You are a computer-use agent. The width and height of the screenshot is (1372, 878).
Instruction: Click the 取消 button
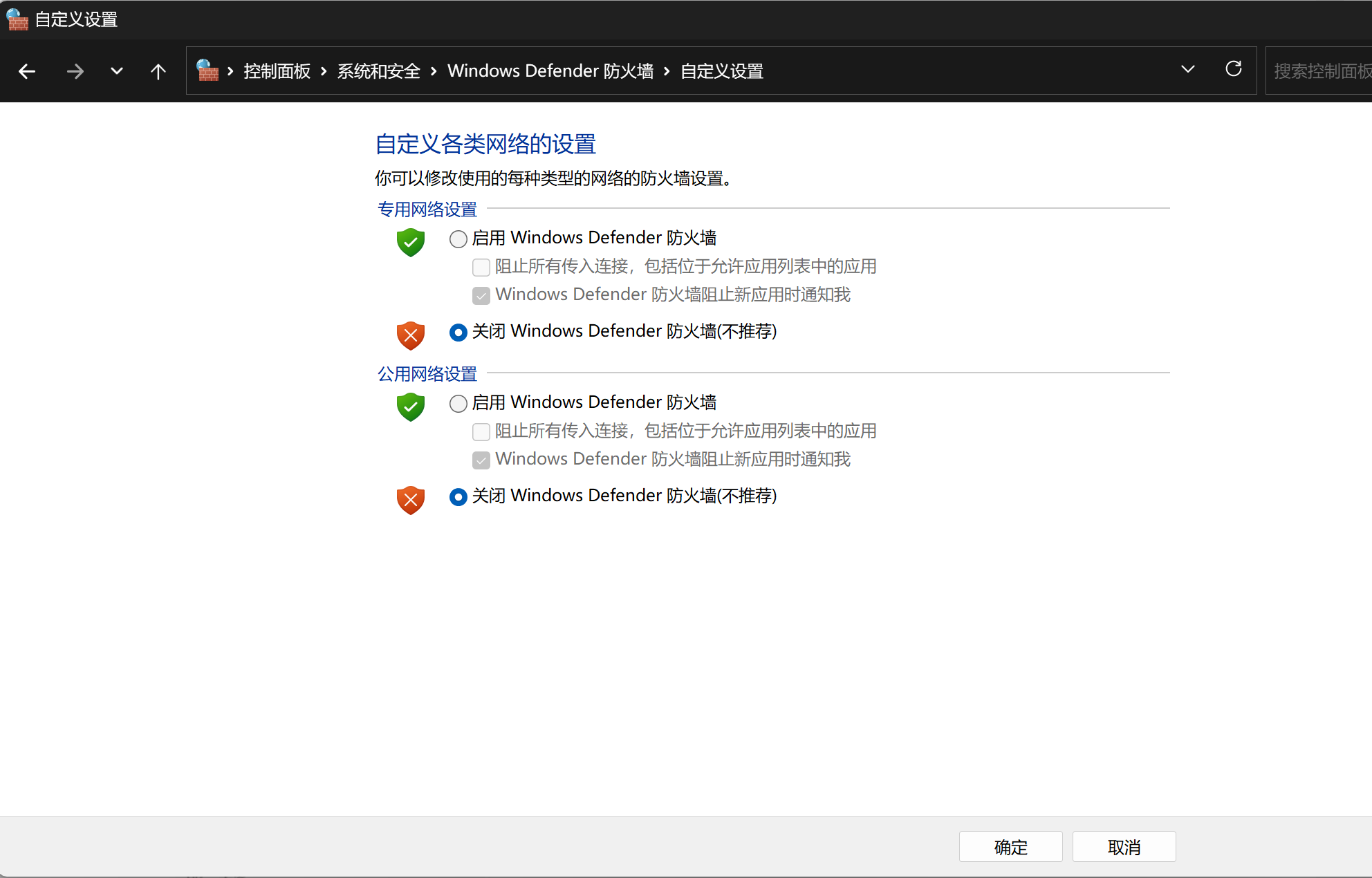[1124, 847]
